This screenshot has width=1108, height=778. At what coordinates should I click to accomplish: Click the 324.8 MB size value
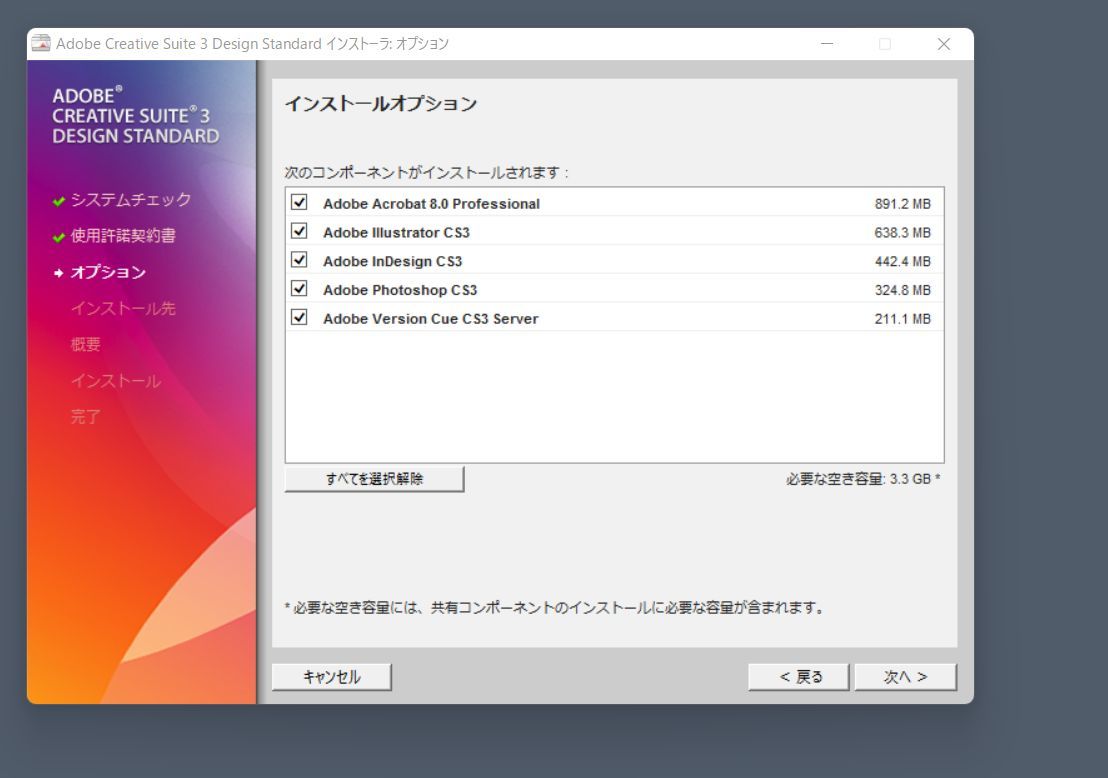click(x=902, y=290)
